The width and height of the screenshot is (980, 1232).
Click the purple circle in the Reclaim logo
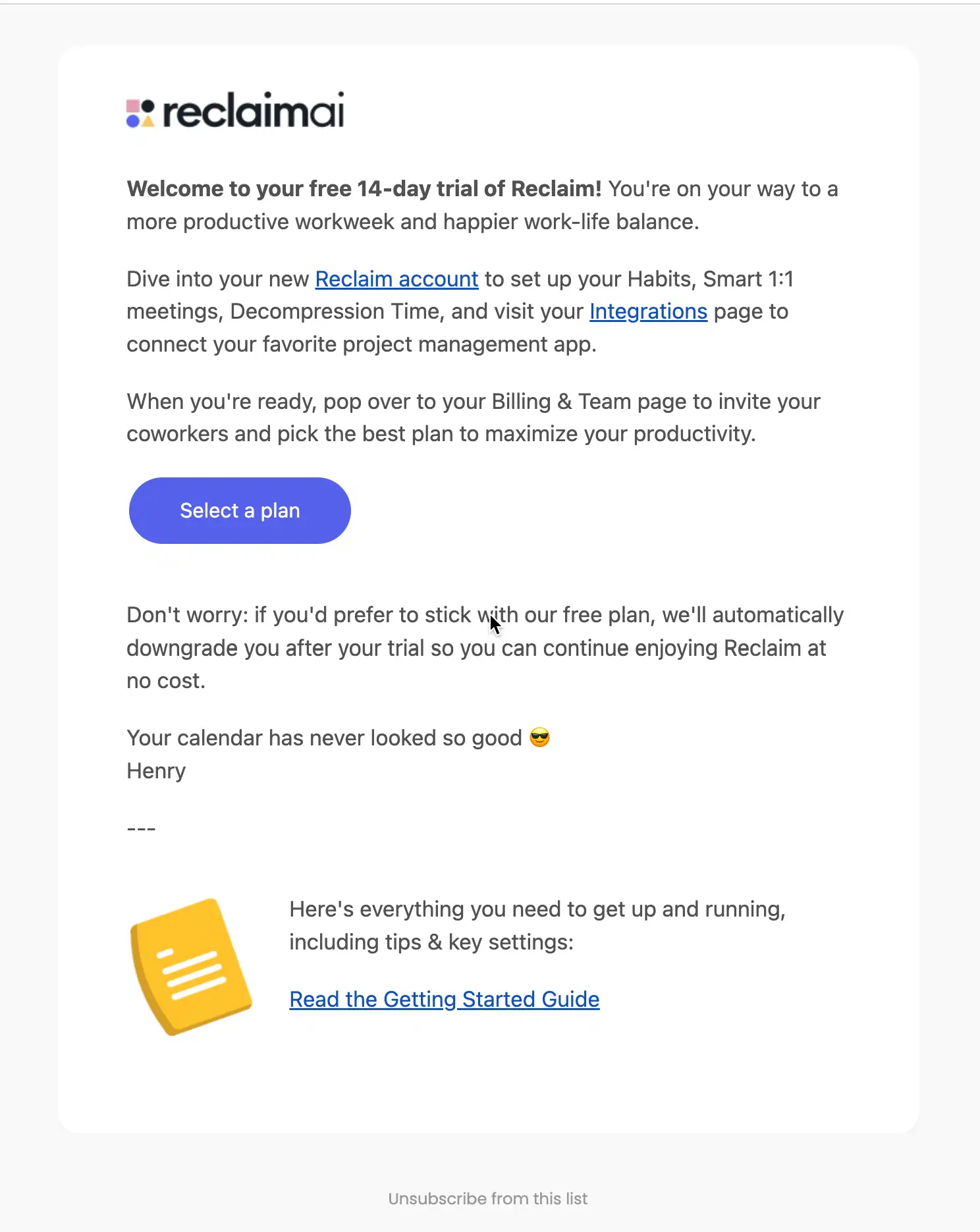coord(134,122)
